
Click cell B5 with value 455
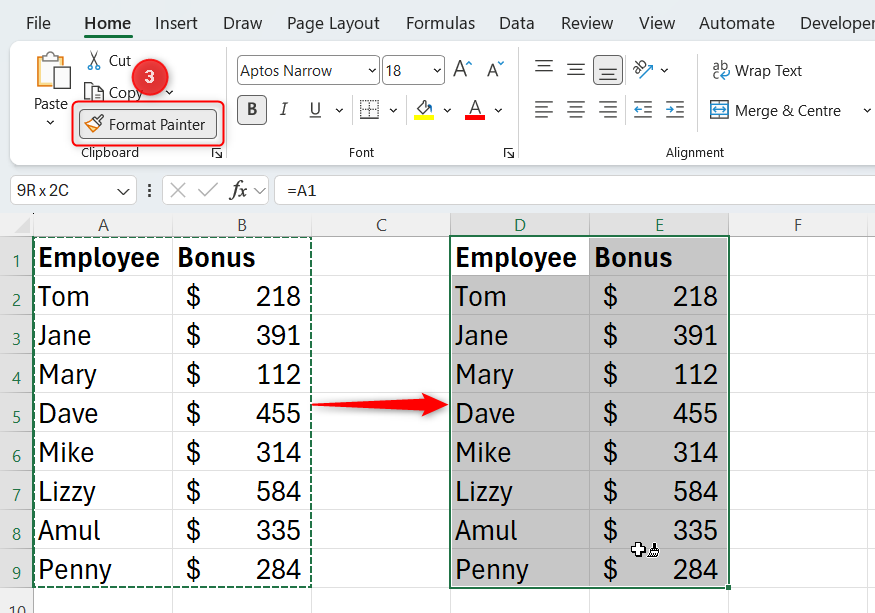click(x=242, y=412)
